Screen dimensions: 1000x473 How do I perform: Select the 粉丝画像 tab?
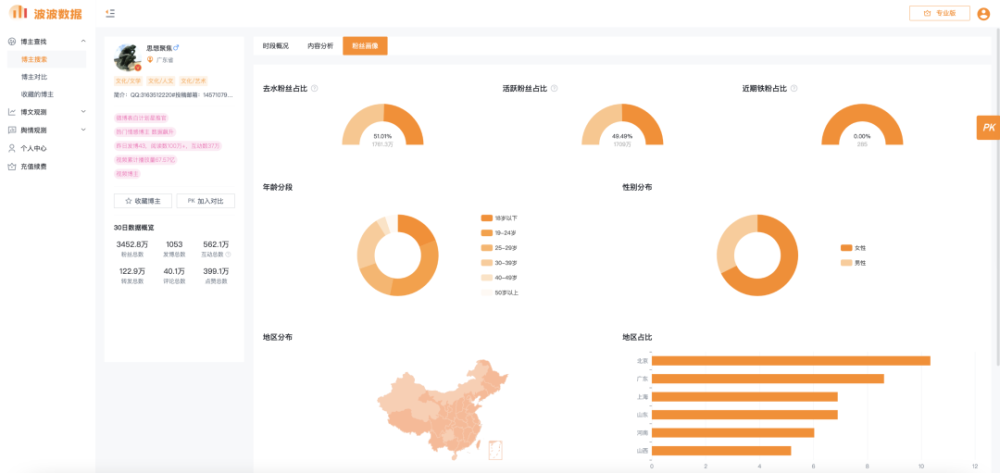pyautogui.click(x=365, y=46)
